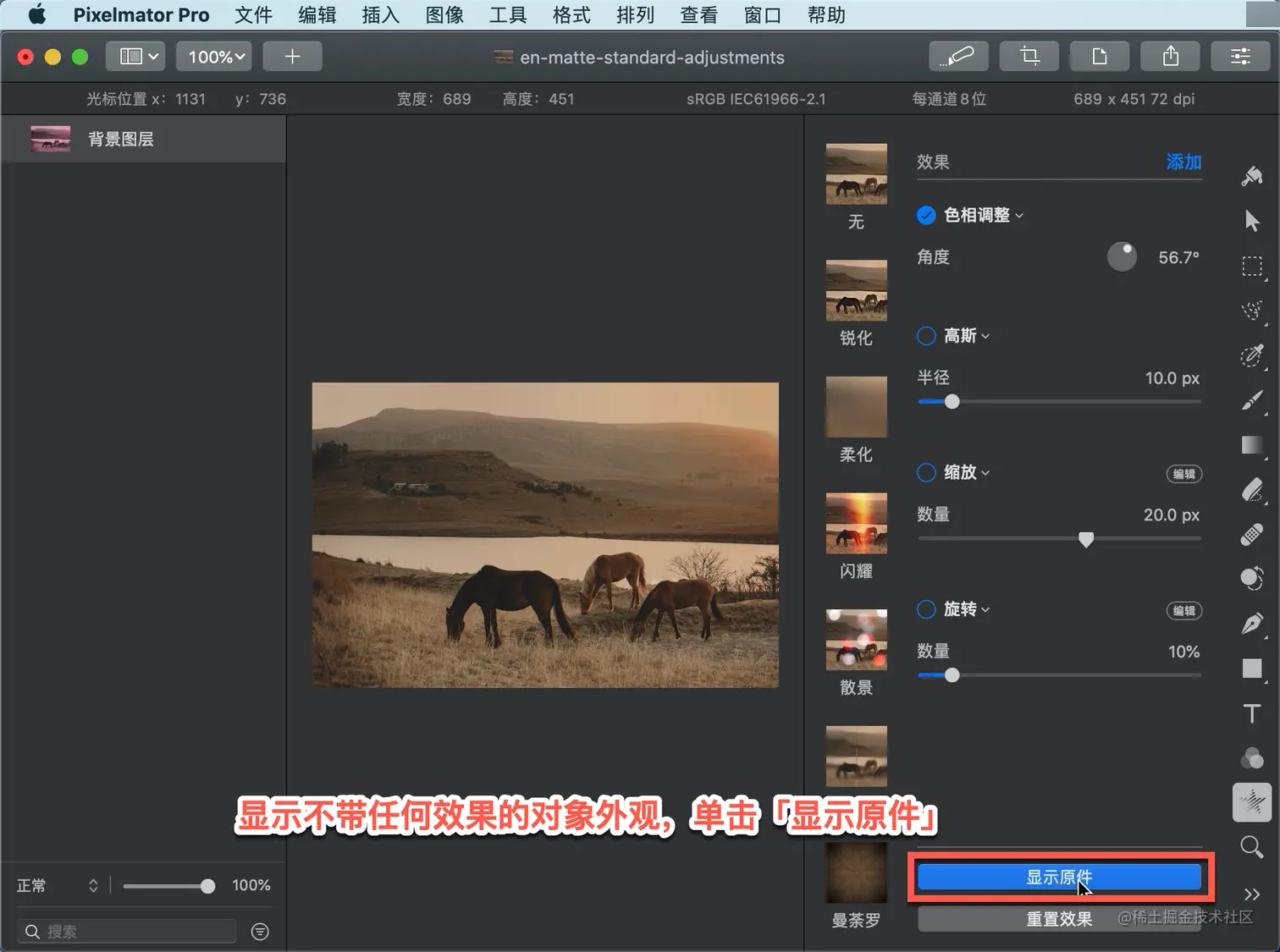
Task: Select the 背景图层 layer
Action: tap(144, 139)
